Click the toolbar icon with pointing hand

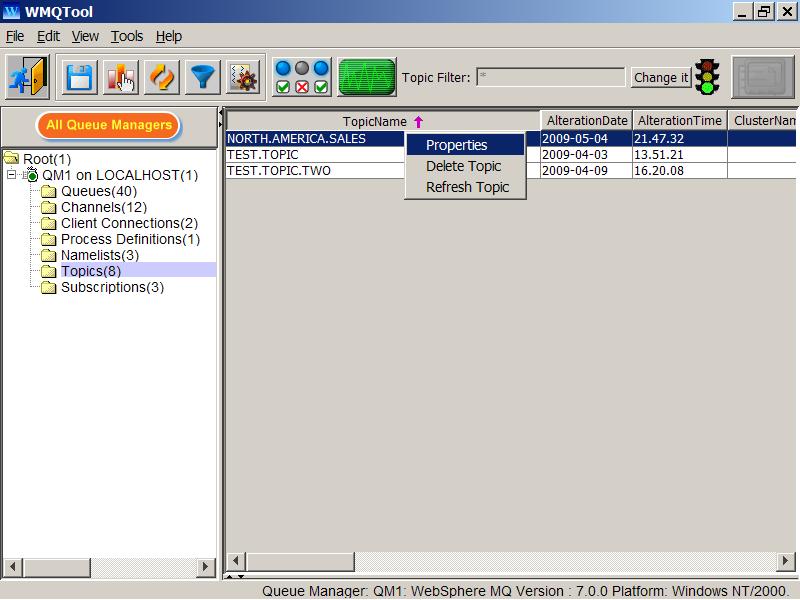(121, 78)
